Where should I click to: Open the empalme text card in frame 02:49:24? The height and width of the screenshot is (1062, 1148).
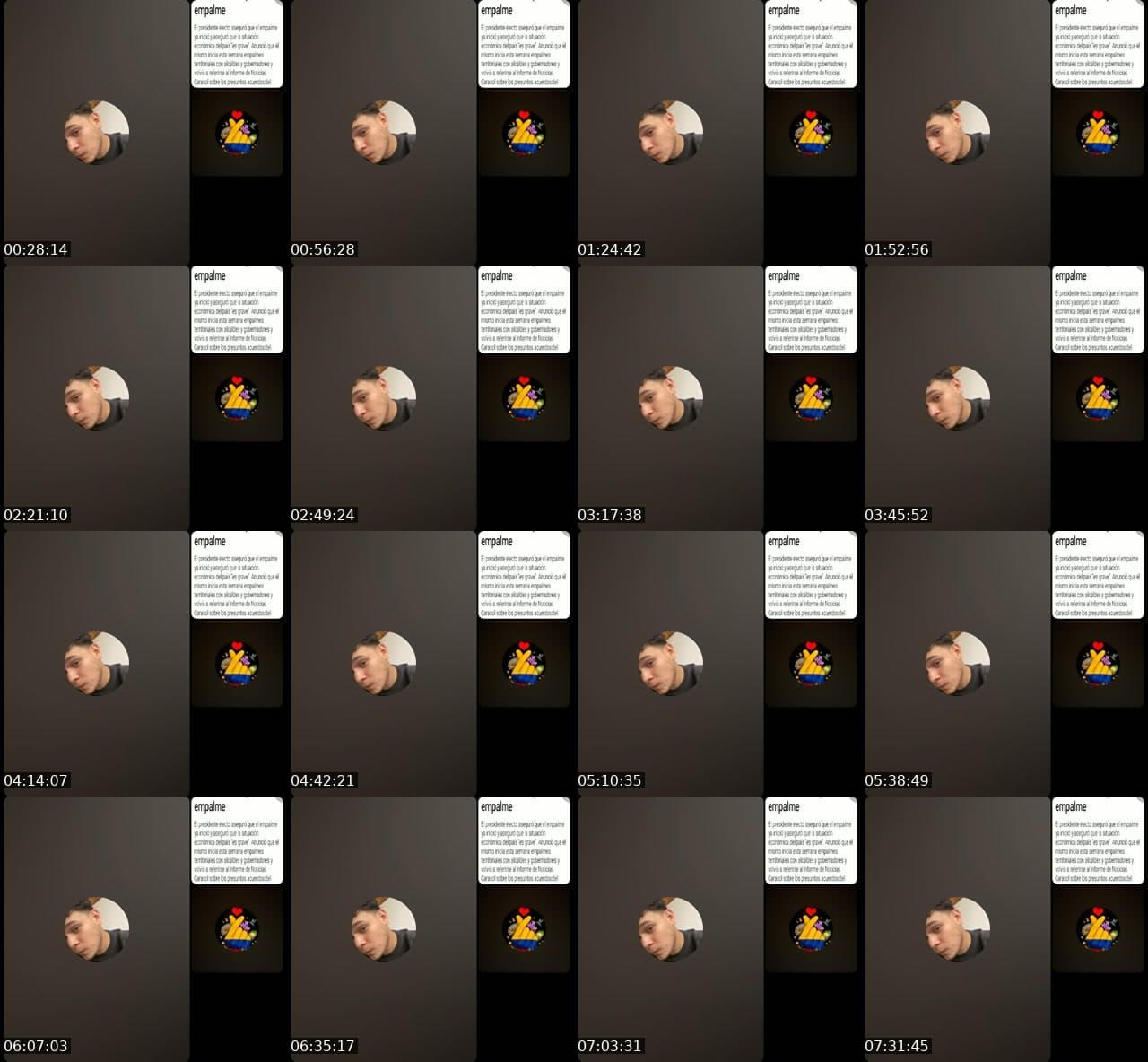[x=524, y=309]
